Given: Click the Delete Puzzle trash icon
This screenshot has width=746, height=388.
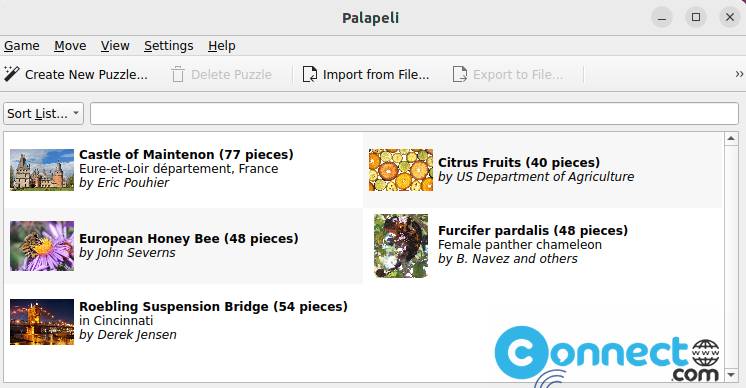Looking at the screenshot, I should coord(178,75).
